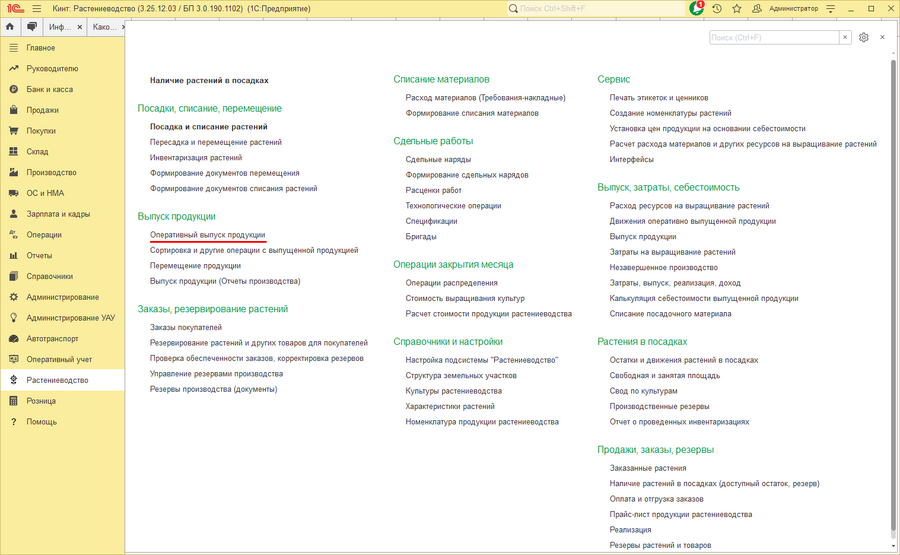Click the Администрирование gear icon
Image resolution: width=900 pixels, height=555 pixels.
[14, 297]
